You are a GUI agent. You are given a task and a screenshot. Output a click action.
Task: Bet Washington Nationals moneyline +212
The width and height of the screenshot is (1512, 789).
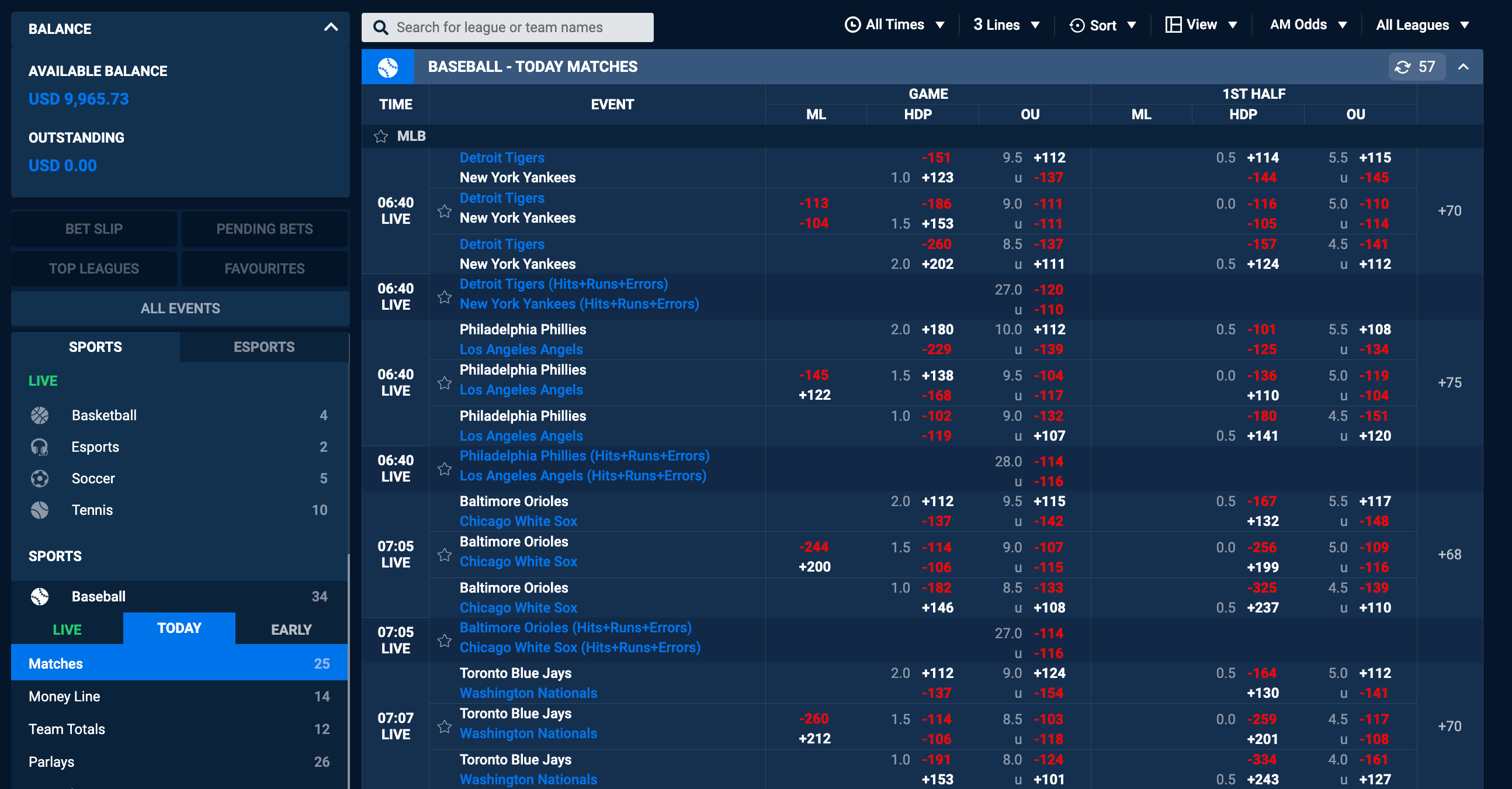pos(814,739)
